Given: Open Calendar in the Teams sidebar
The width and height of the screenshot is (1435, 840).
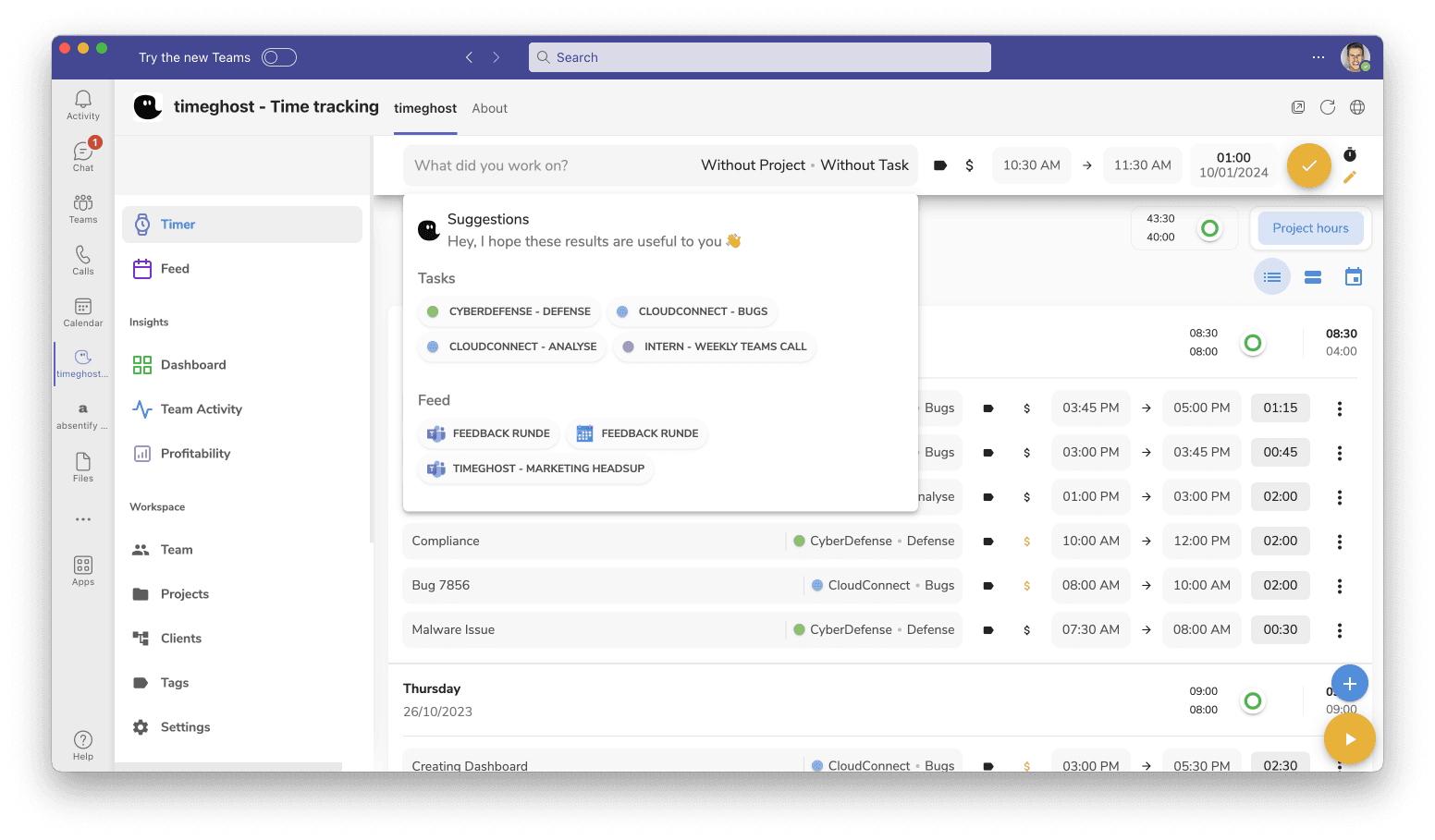Looking at the screenshot, I should click(x=83, y=312).
